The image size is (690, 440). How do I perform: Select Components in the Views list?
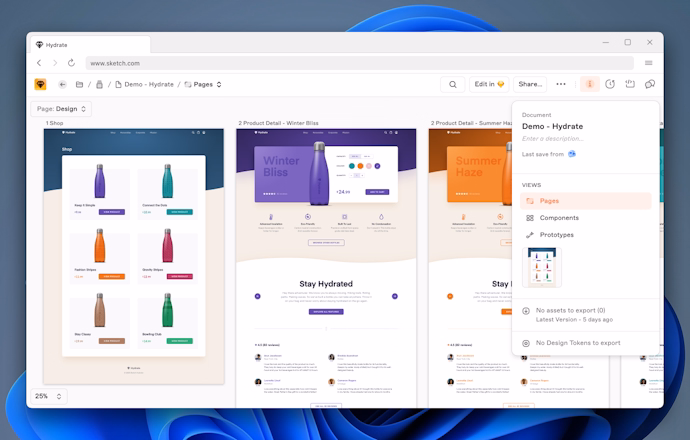pyautogui.click(x=558, y=217)
